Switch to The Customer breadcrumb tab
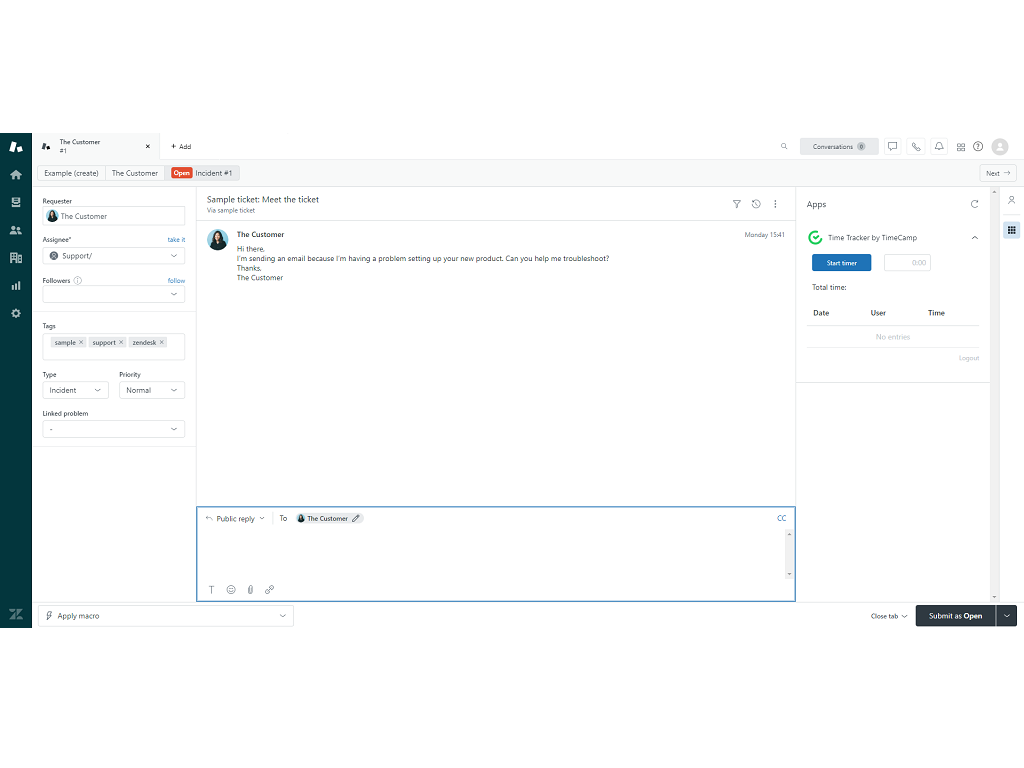 [x=135, y=173]
